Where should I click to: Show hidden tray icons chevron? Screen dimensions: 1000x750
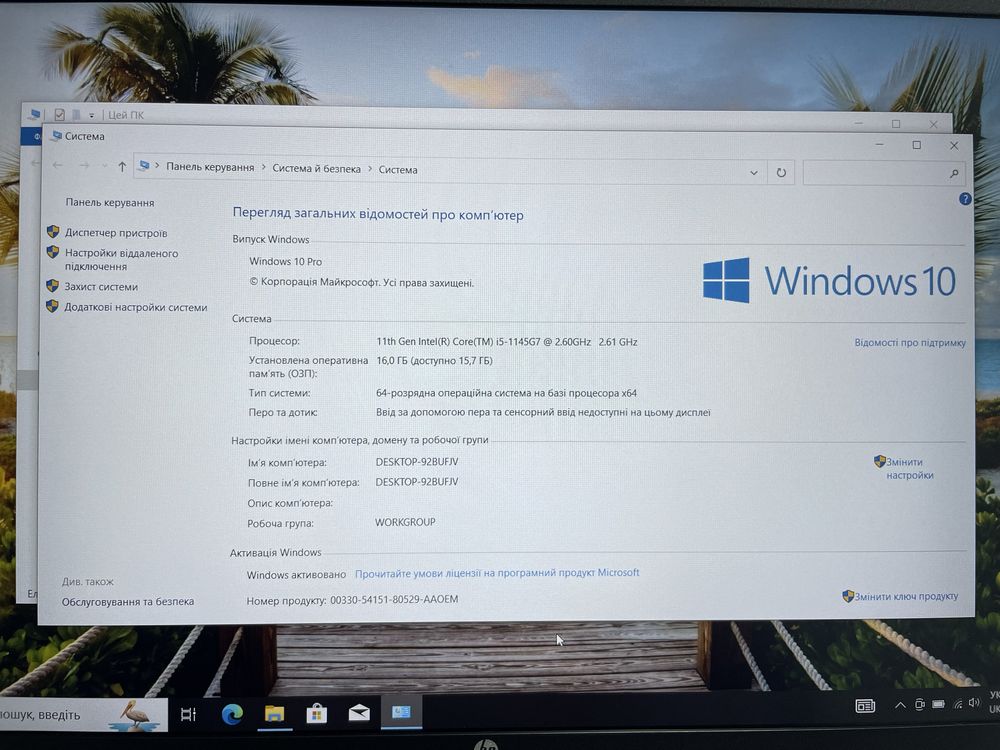[x=900, y=705]
